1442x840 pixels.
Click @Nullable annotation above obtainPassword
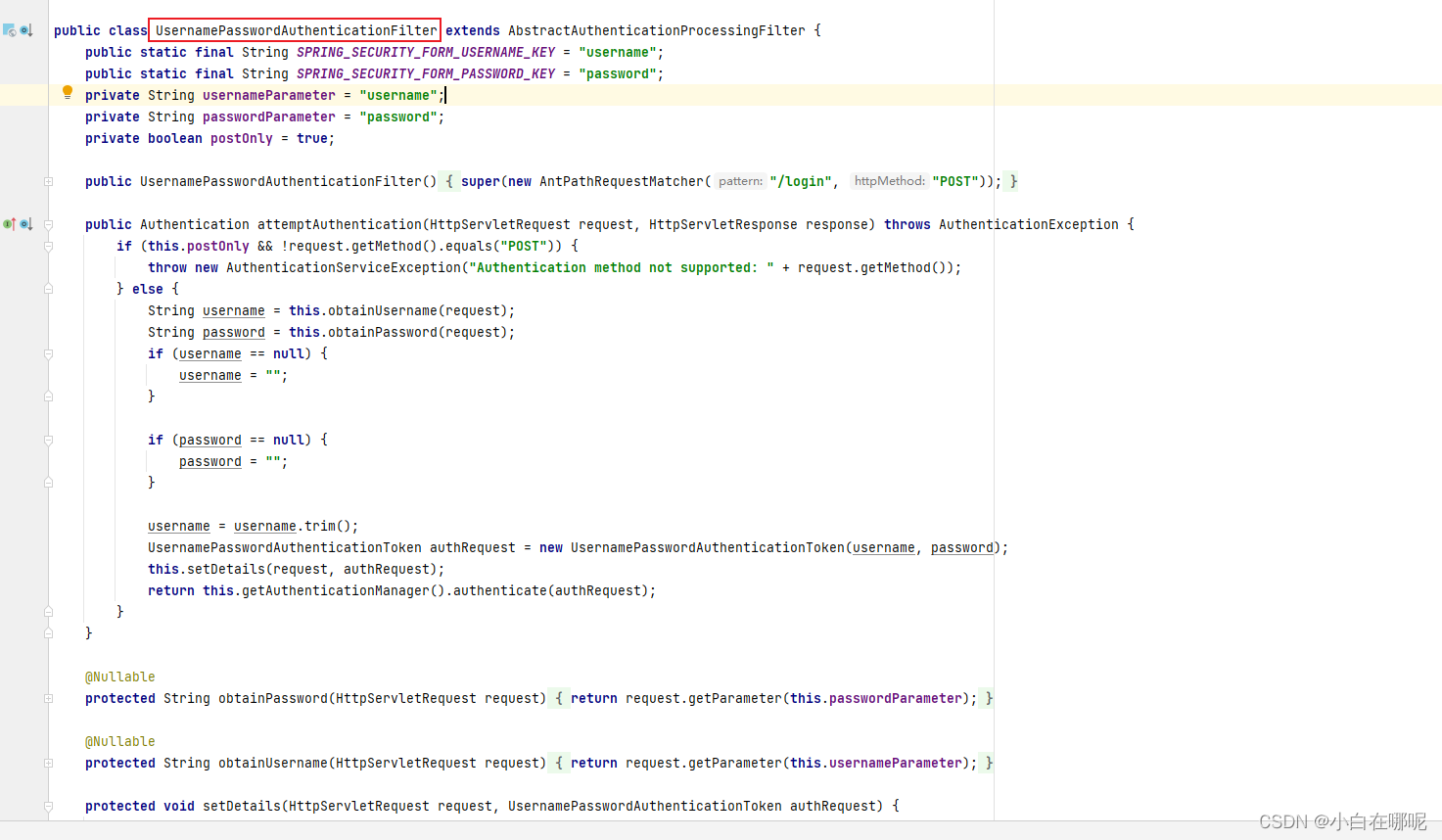point(120,677)
